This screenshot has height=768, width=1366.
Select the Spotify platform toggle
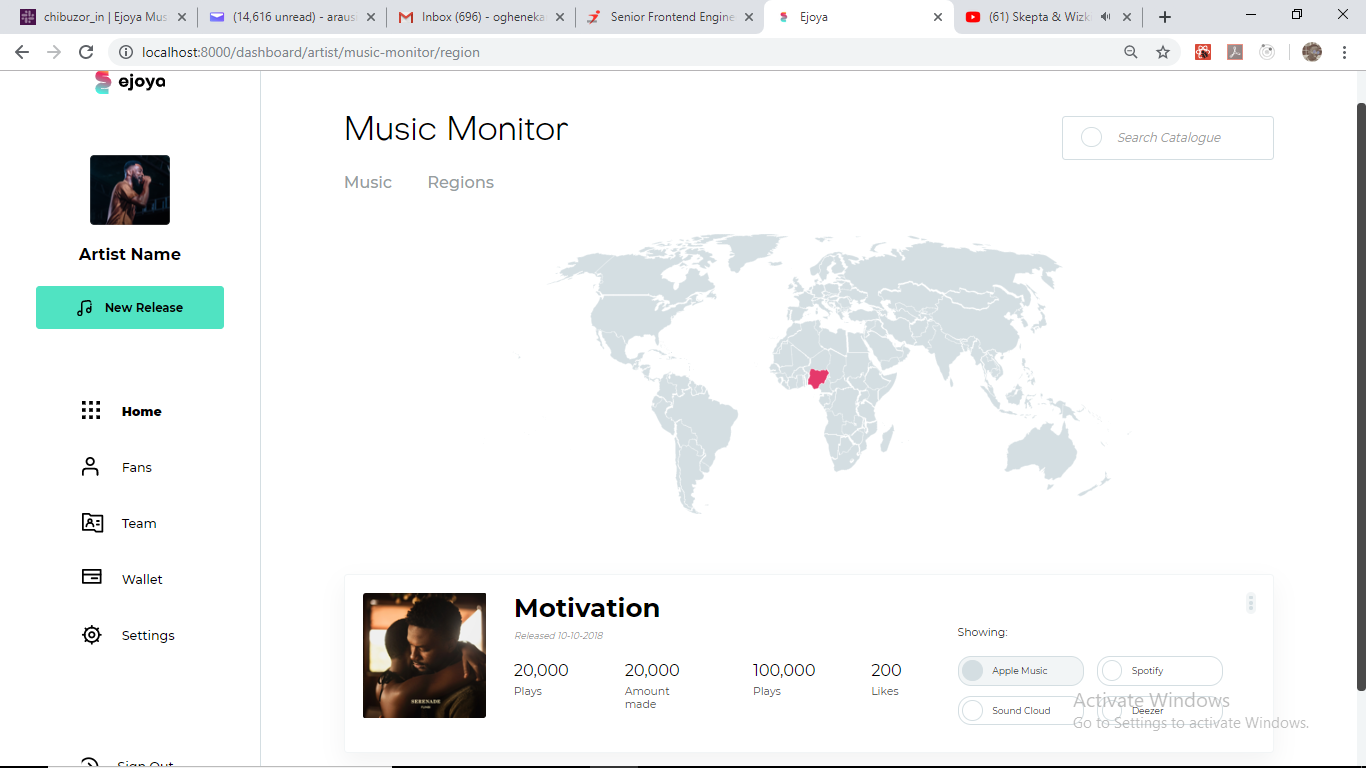point(1159,671)
